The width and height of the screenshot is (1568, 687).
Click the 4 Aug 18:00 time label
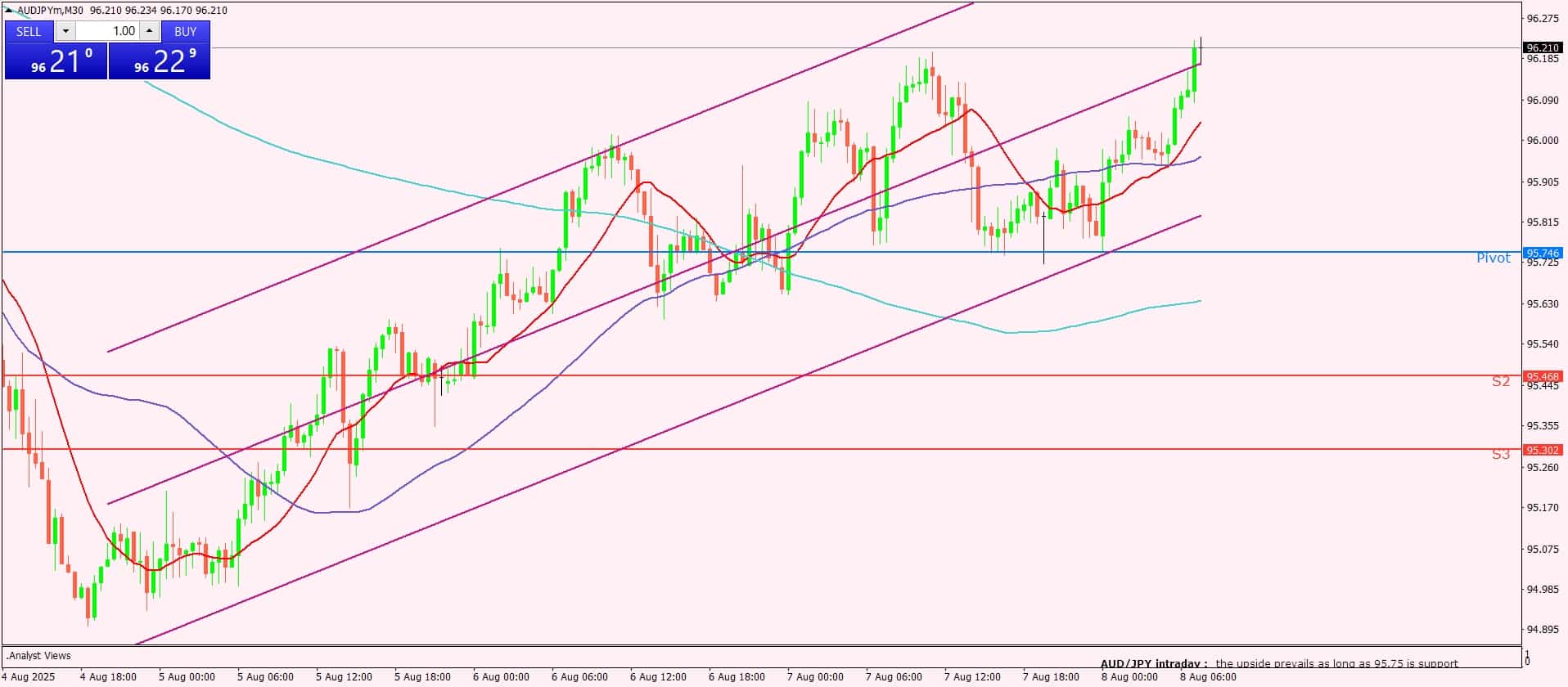click(108, 676)
